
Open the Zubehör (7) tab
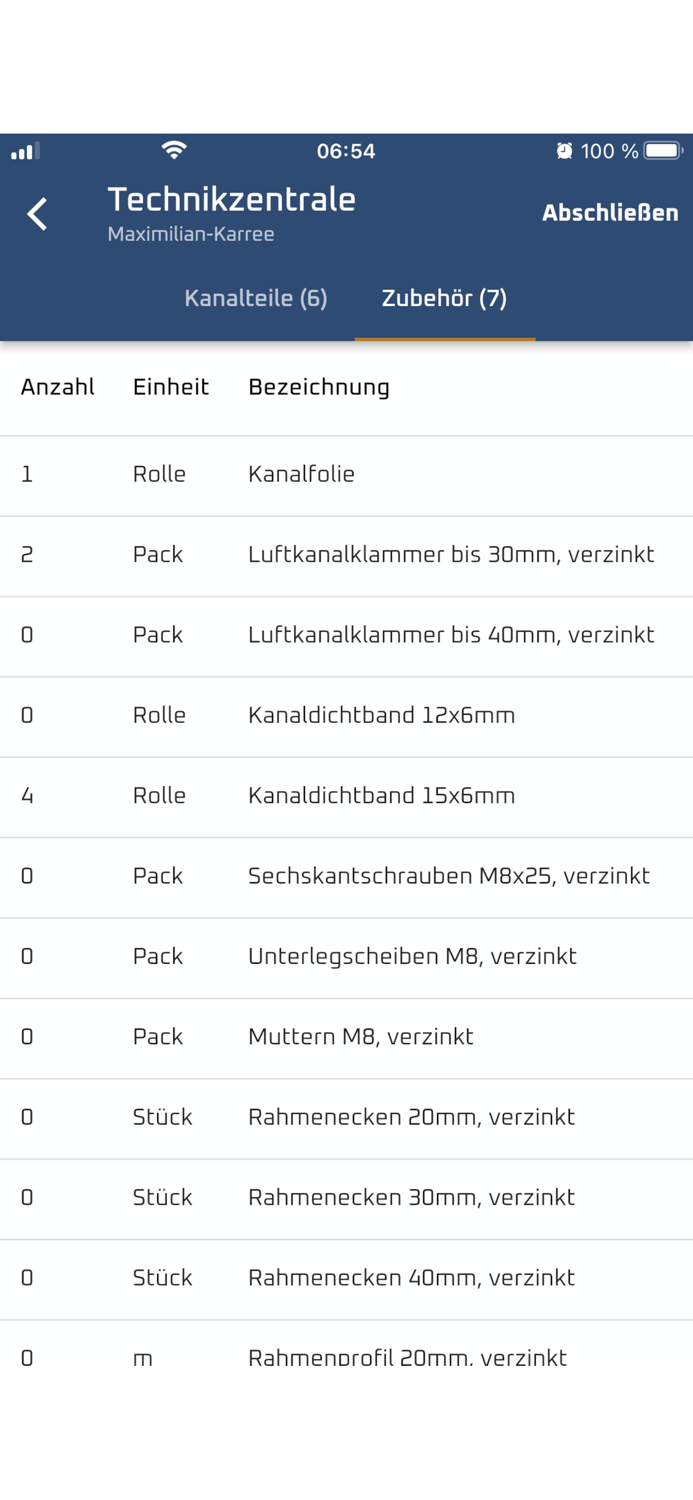point(445,298)
